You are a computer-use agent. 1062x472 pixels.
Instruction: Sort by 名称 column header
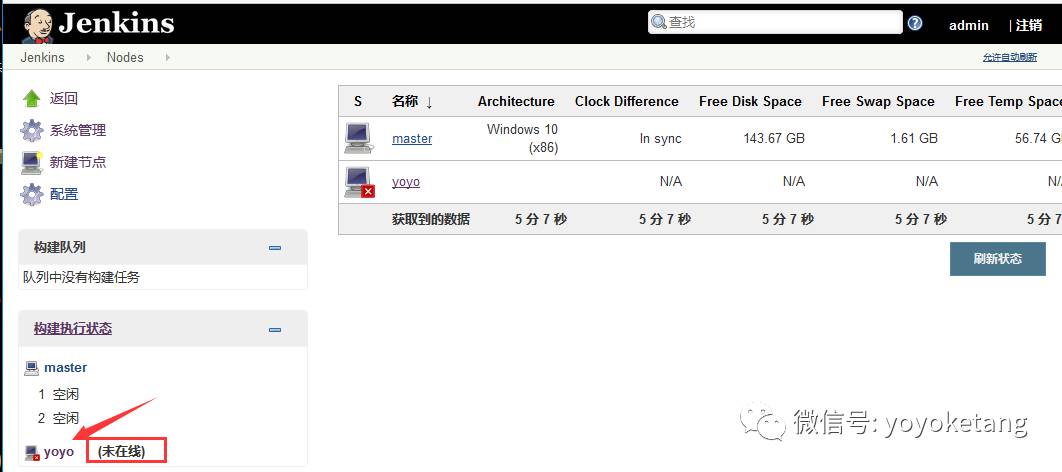point(412,102)
